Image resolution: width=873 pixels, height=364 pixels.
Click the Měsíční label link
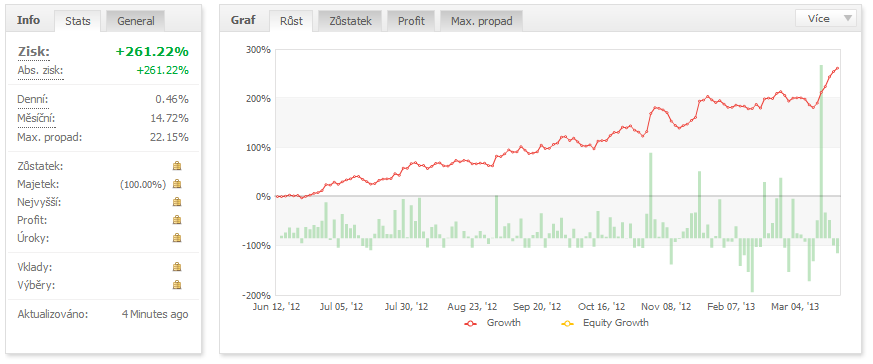point(36,119)
